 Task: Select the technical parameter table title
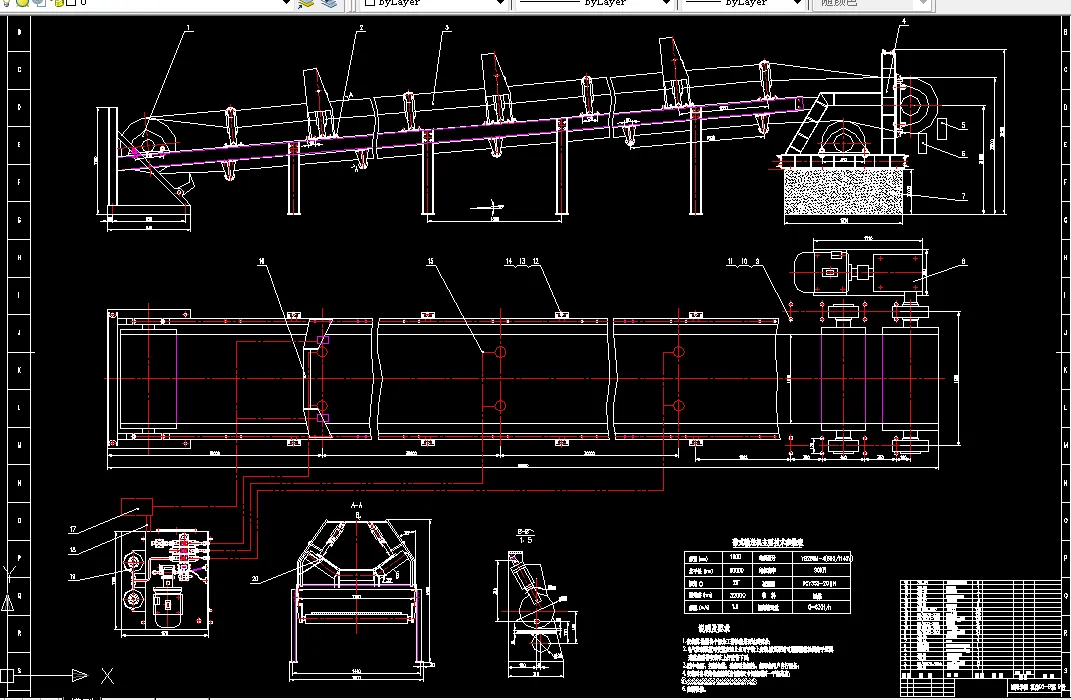coord(768,543)
